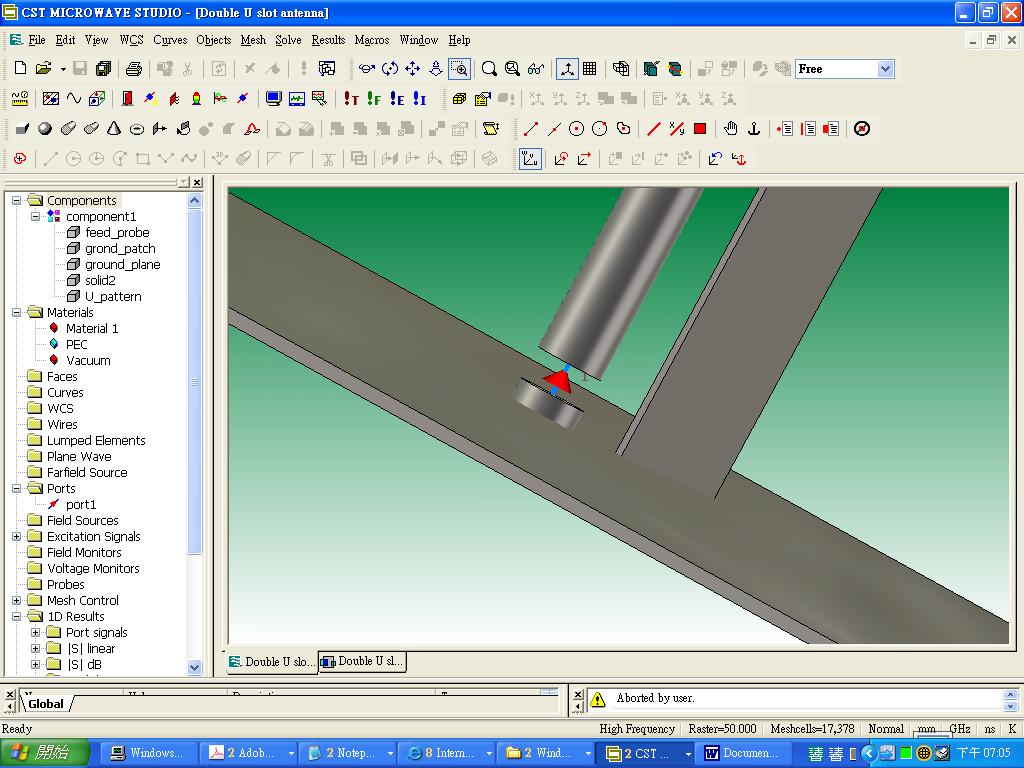Open the File menu
Screen dimensions: 1024x768
click(37, 40)
